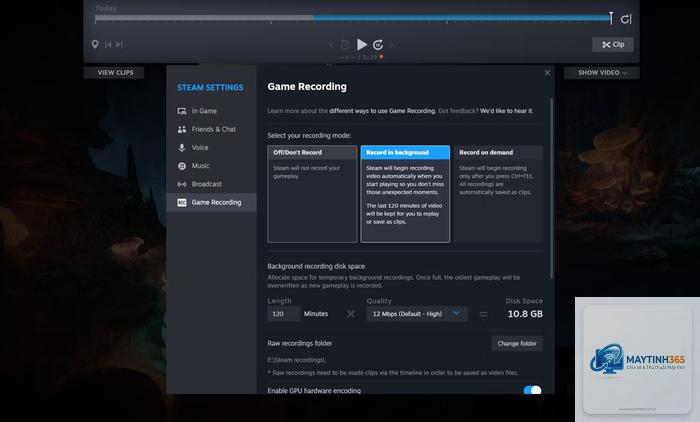Expand the Show Video dropdown
Viewport: 700px width, 422px height.
tap(602, 72)
